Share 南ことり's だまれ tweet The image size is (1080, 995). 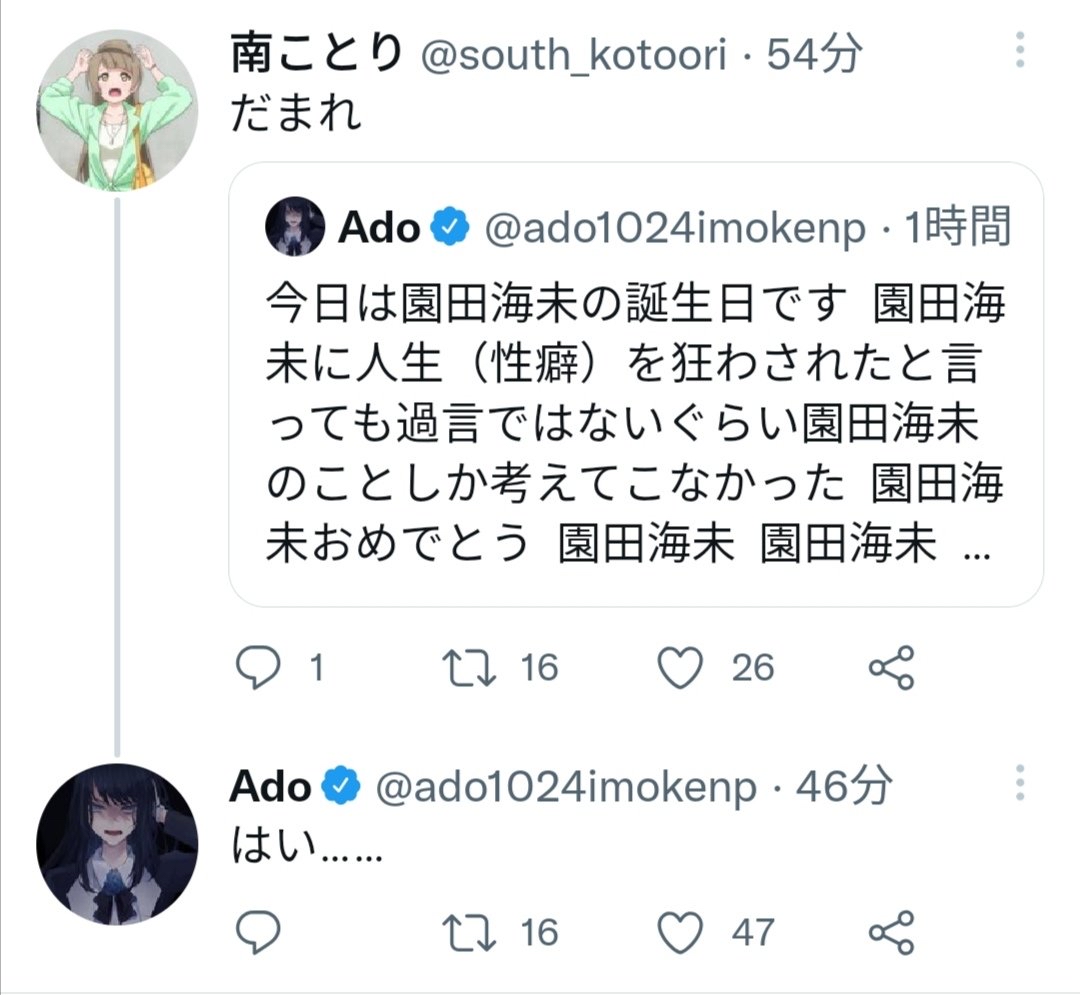pyautogui.click(x=891, y=667)
